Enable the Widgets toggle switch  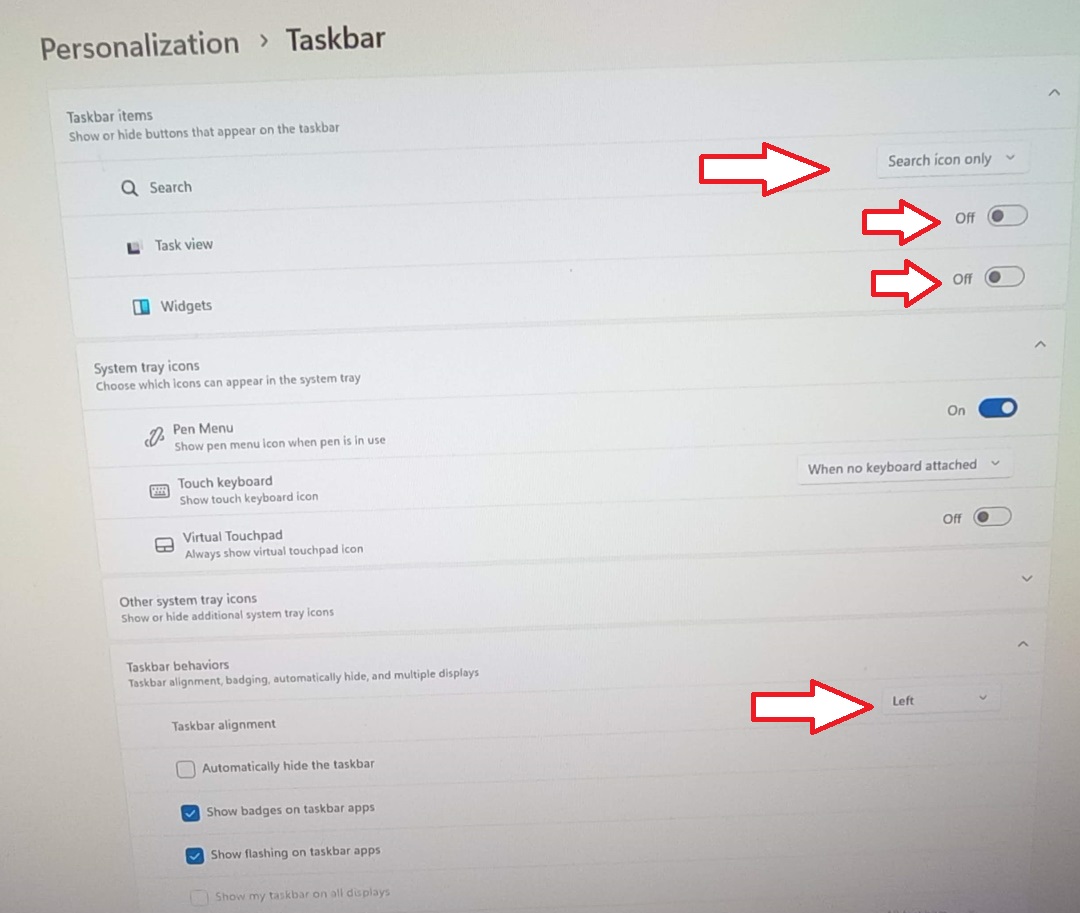(x=1004, y=277)
